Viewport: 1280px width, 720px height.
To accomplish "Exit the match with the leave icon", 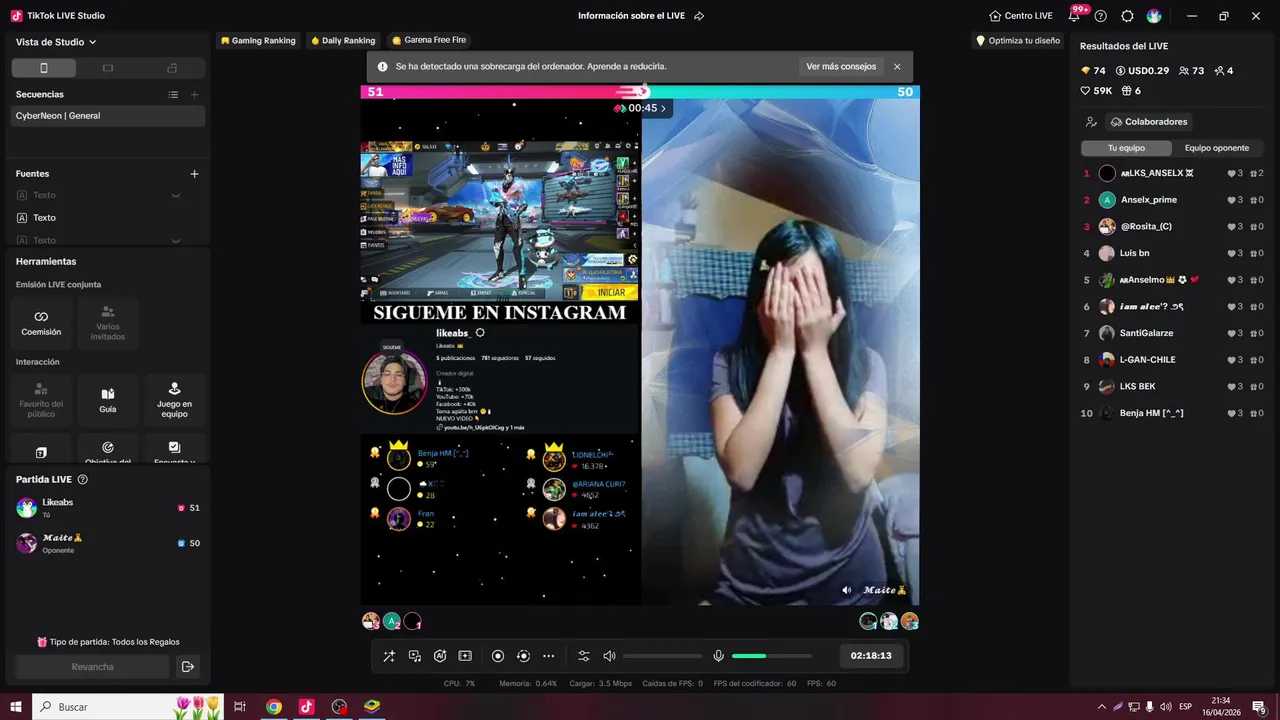I will [187, 667].
